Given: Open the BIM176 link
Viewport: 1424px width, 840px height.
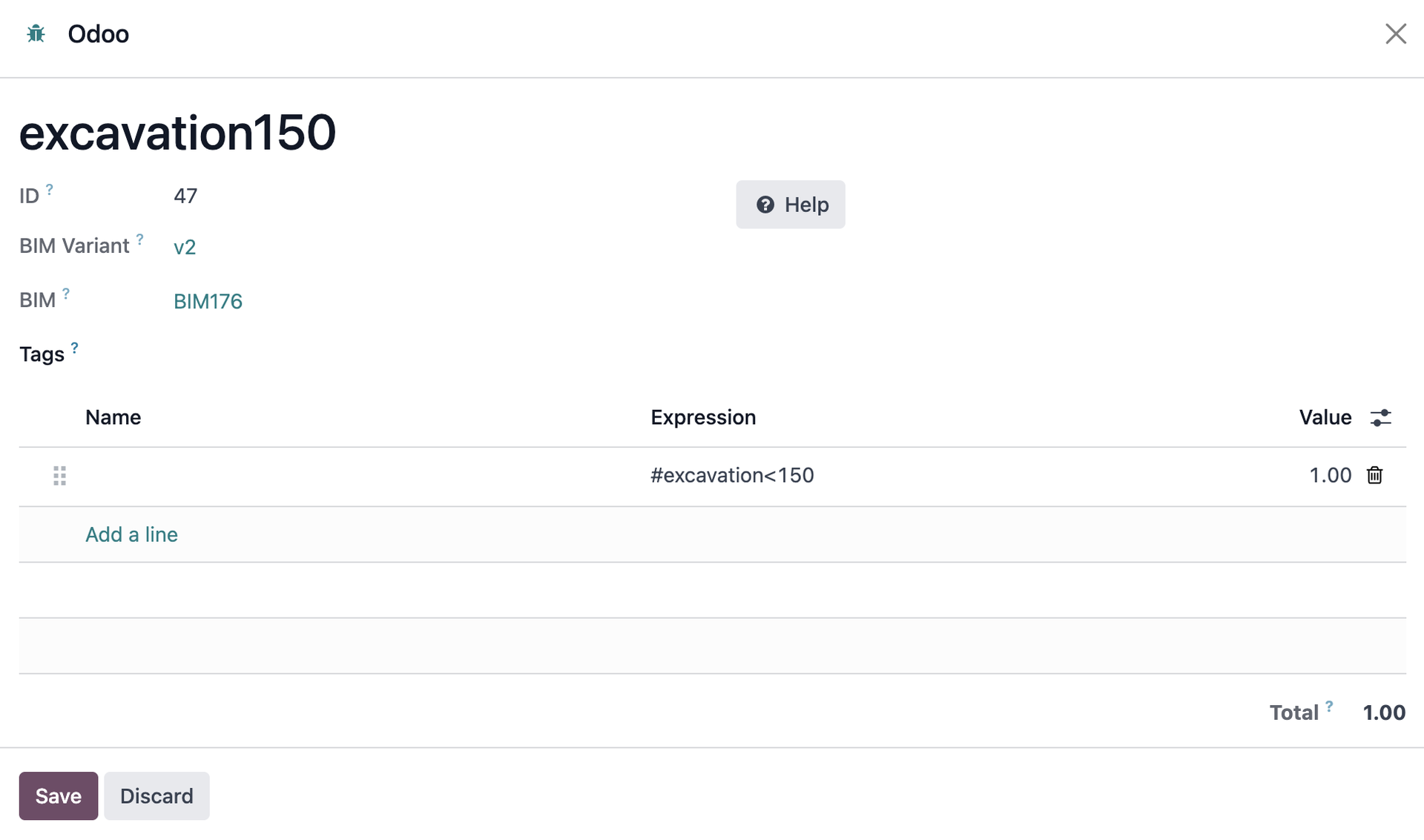Looking at the screenshot, I should (208, 302).
